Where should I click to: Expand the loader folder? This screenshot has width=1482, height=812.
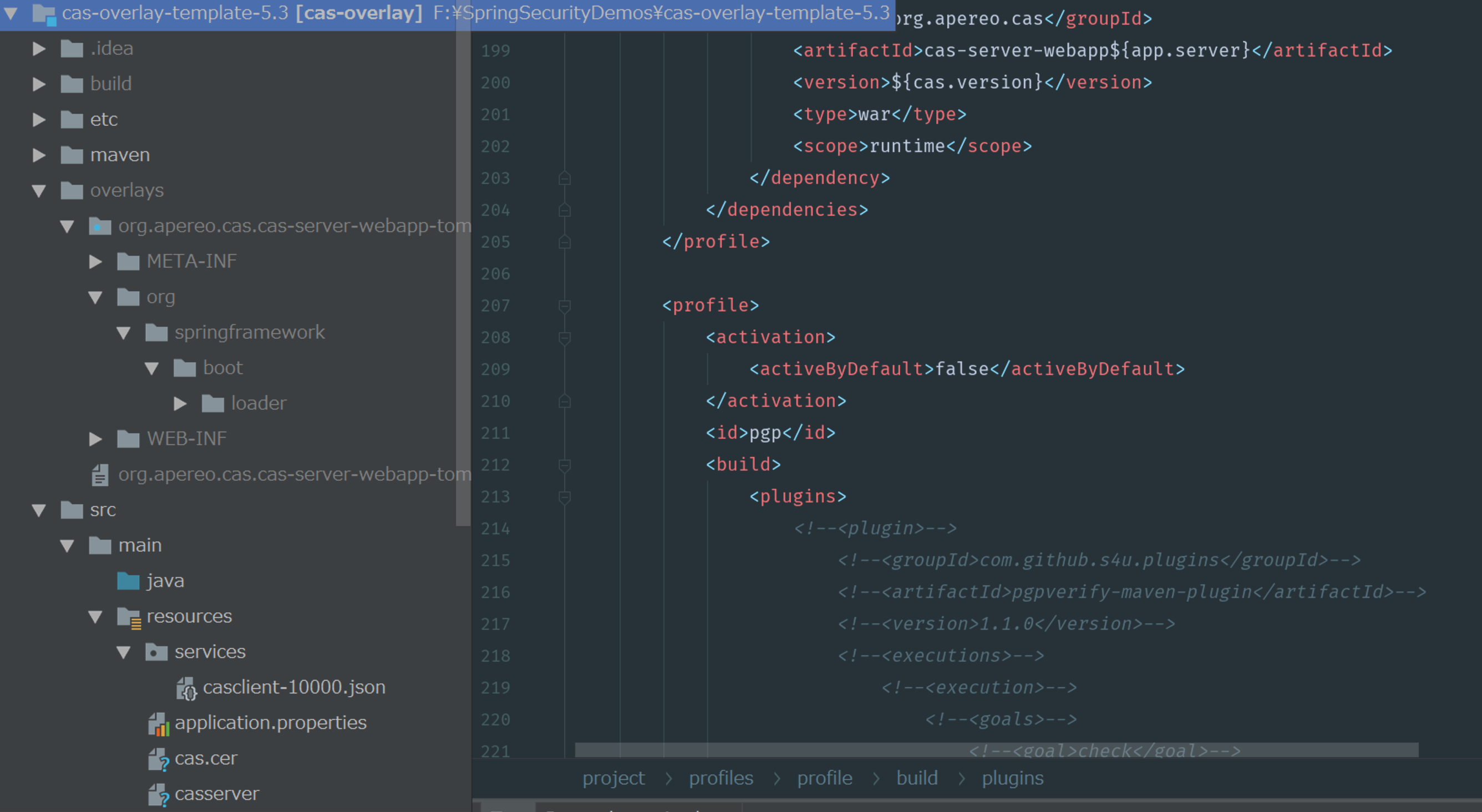180,403
